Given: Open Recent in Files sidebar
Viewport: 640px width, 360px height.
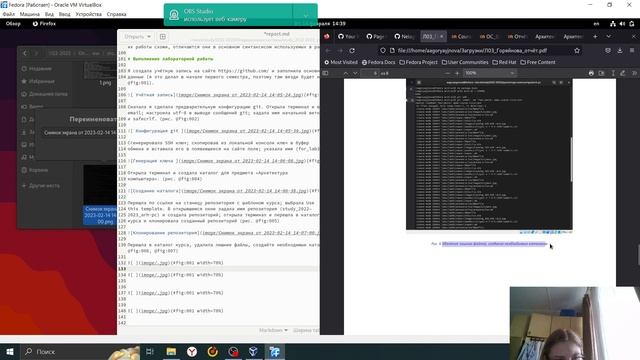Looking at the screenshot, I should coord(38,69).
